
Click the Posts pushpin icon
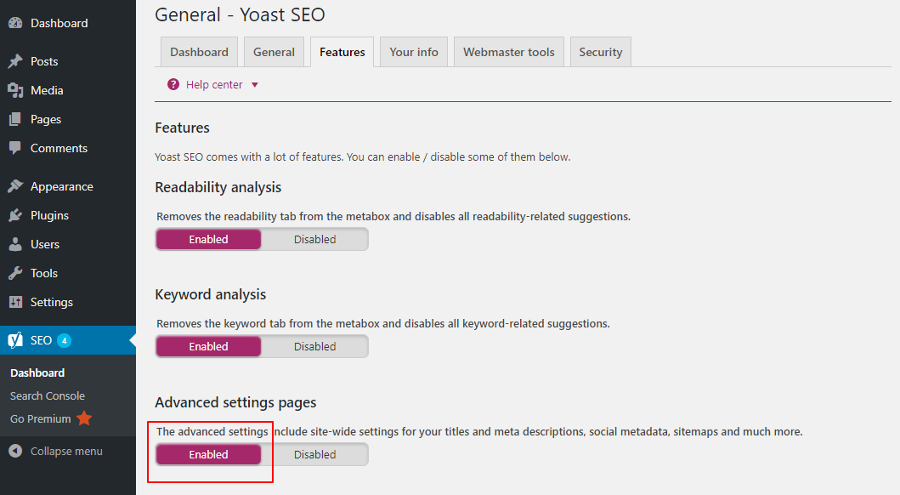pos(15,61)
